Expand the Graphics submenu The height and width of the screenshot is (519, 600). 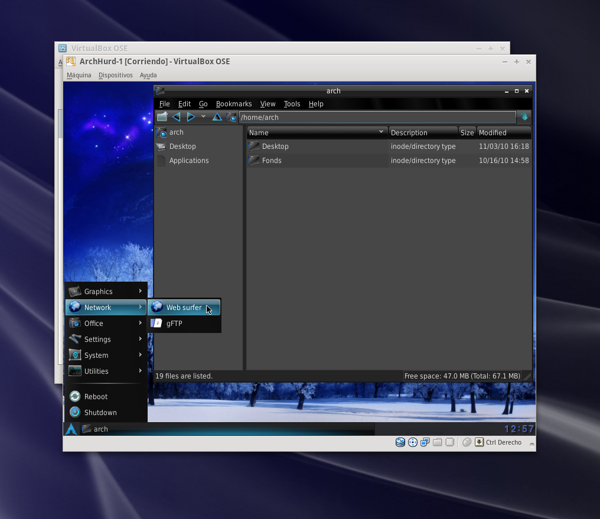tap(106, 291)
